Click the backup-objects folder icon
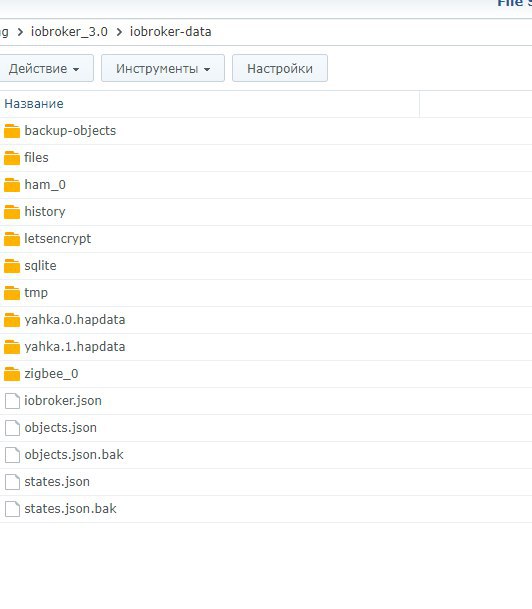532x609 pixels. (12, 131)
